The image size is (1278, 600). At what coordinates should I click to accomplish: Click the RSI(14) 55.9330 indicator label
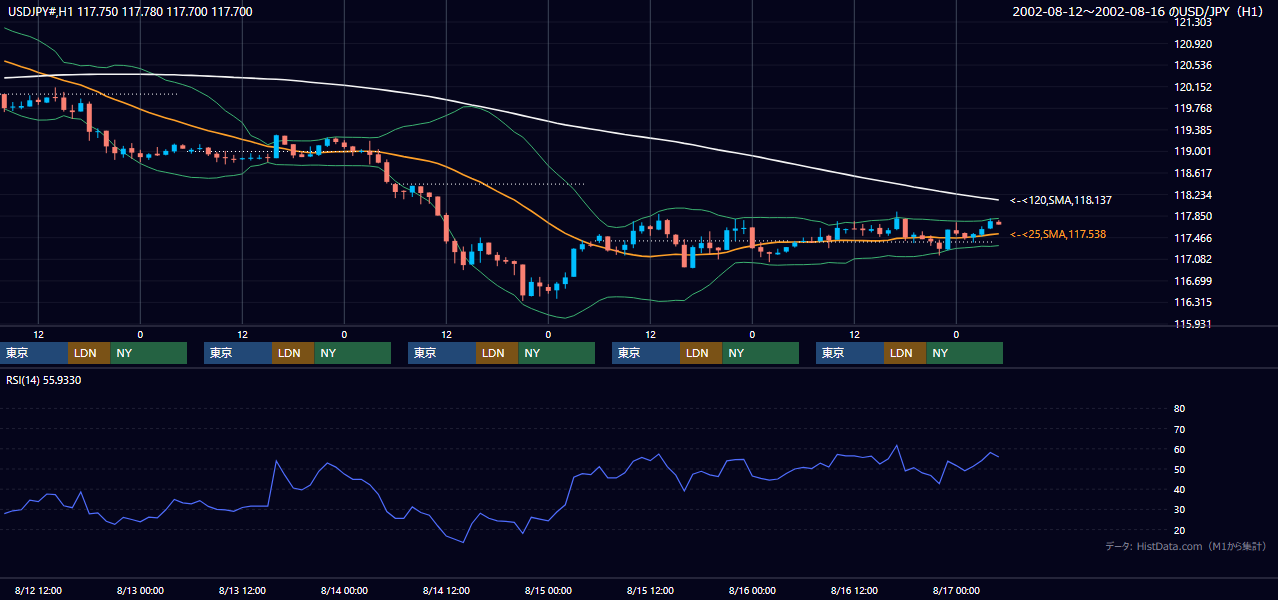[x=44, y=380]
